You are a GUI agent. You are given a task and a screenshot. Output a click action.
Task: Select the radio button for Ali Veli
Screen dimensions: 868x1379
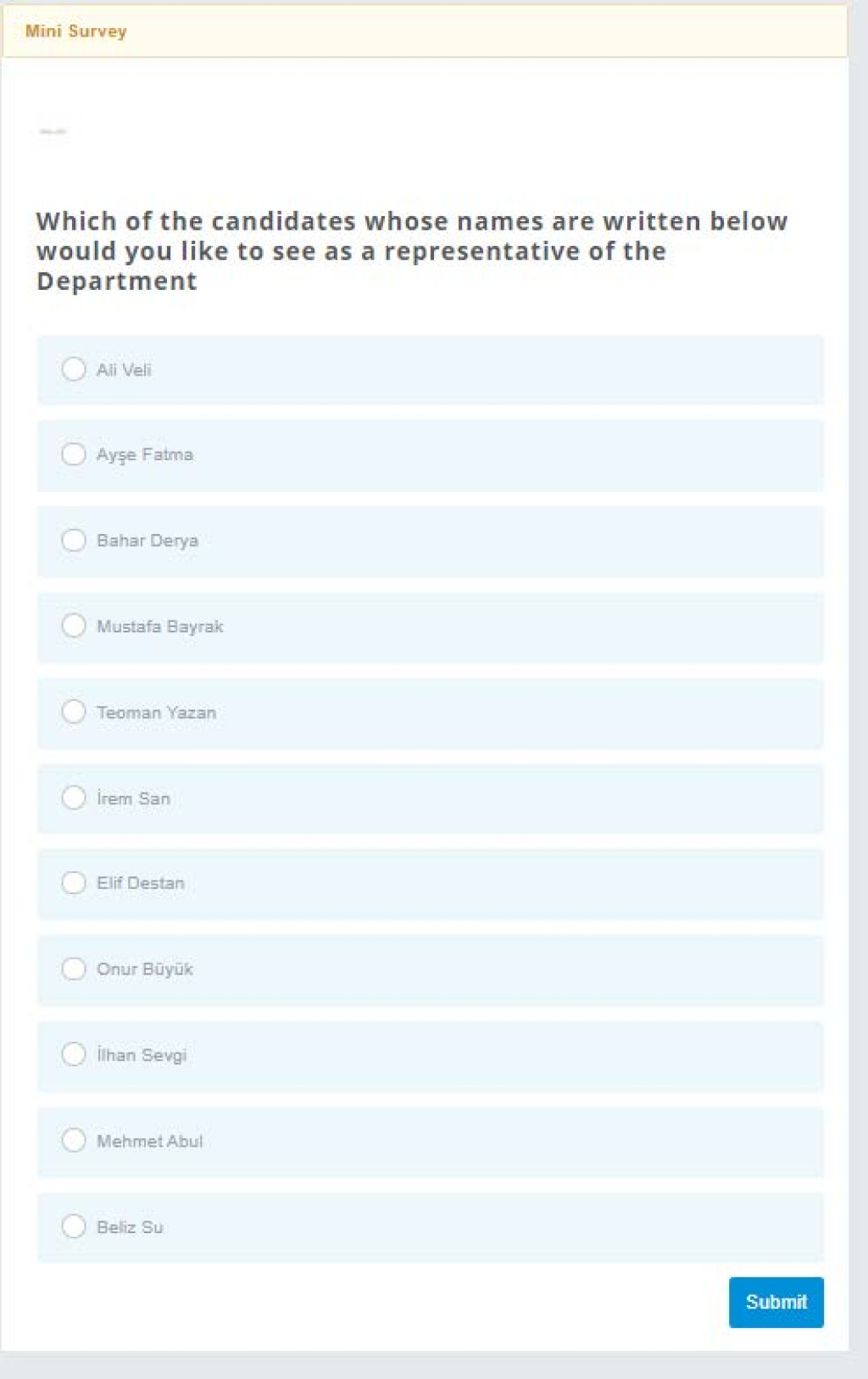point(74,370)
